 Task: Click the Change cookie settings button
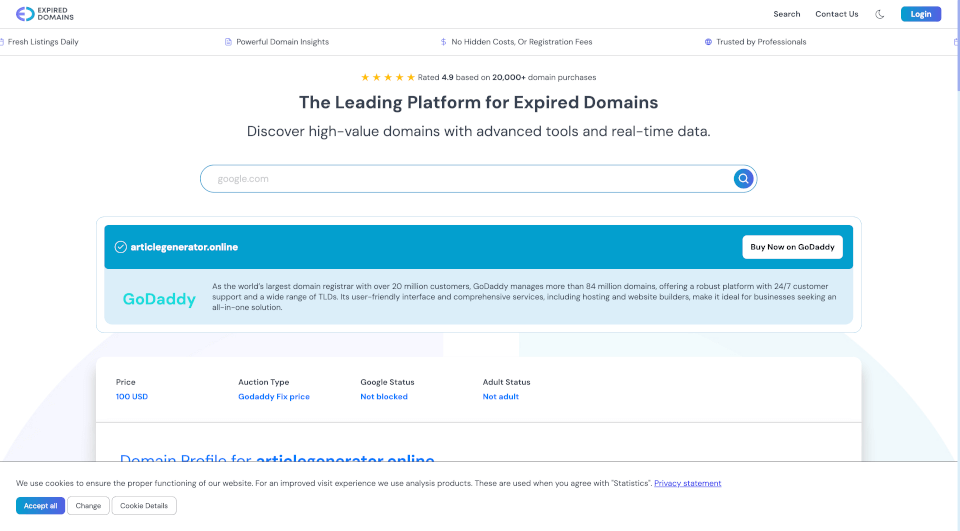[x=88, y=506]
